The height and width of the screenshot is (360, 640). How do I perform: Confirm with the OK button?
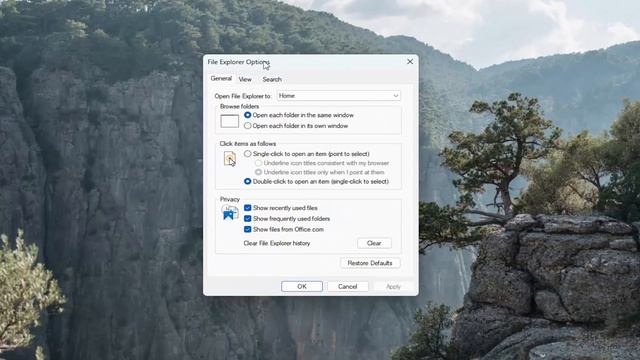(302, 287)
